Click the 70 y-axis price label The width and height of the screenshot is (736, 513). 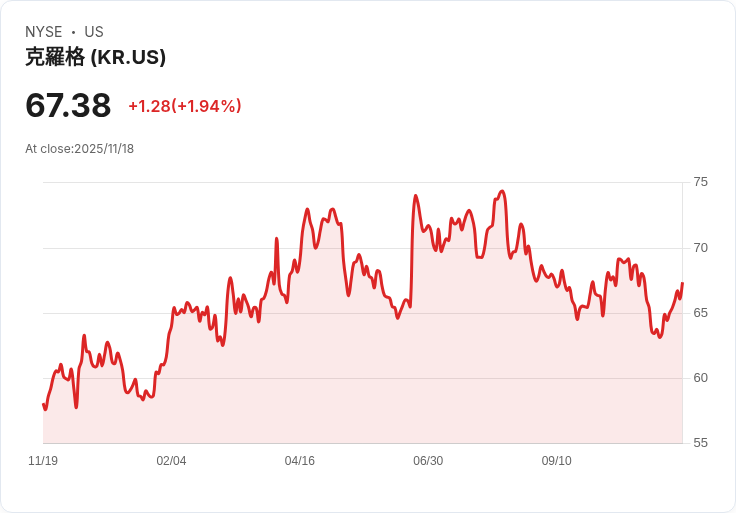coord(700,248)
